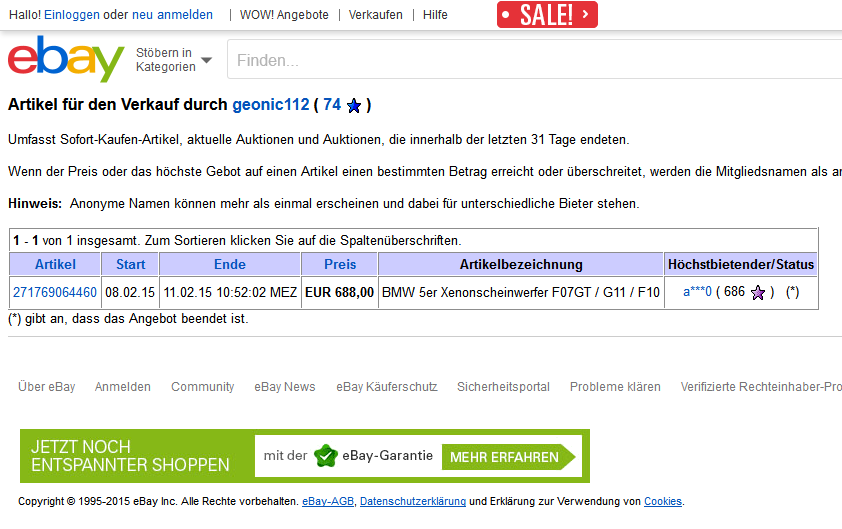Click the green eBay-Garantie checkmark badge
Screen dimensions: 842x529
[x=325, y=456]
